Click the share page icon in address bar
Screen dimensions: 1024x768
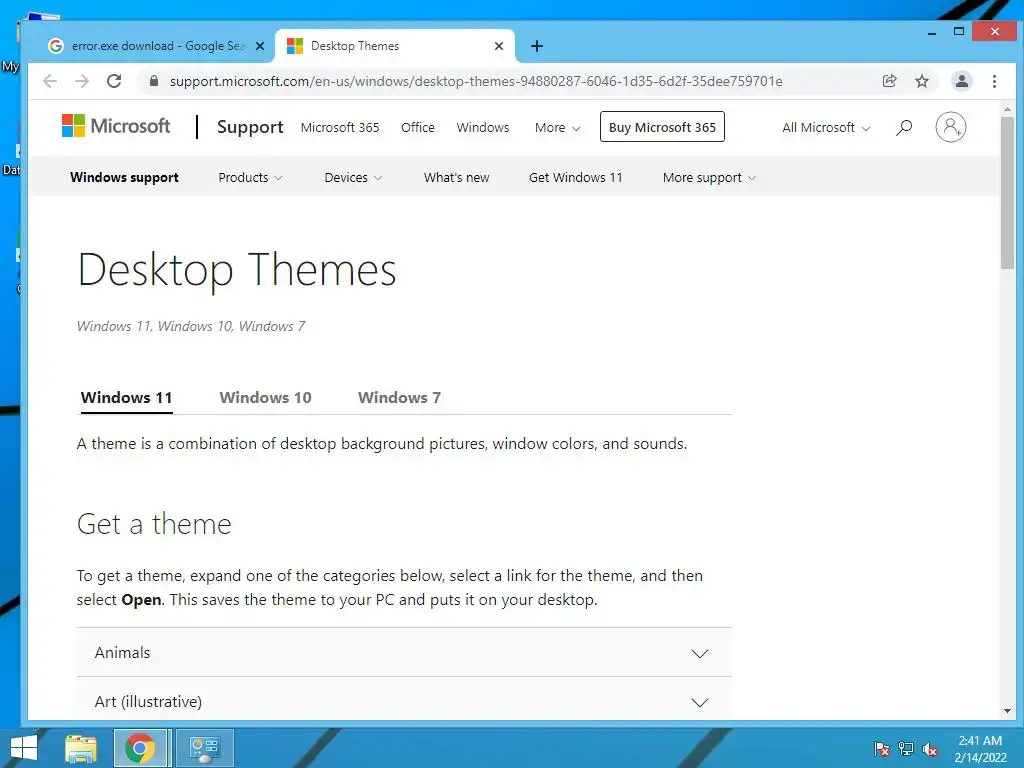pyautogui.click(x=889, y=81)
